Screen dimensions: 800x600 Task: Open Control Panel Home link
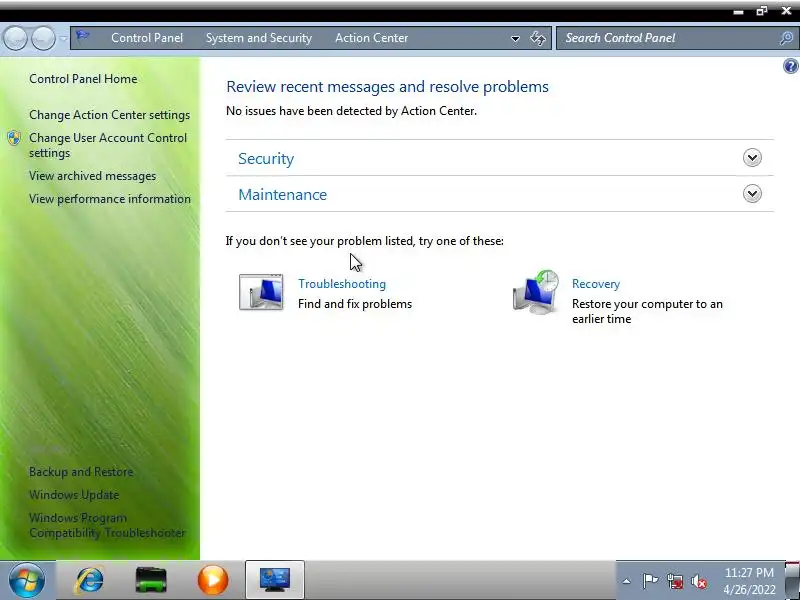tap(83, 79)
